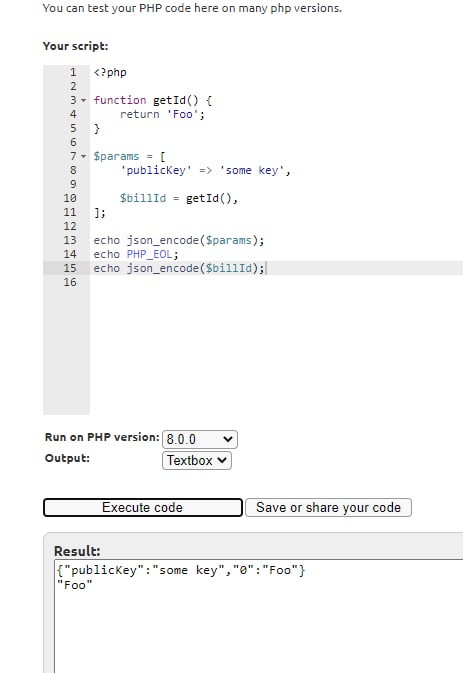The height and width of the screenshot is (673, 463).
Task: Click the 'echo json_encode($params);' line
Action: coord(179,240)
